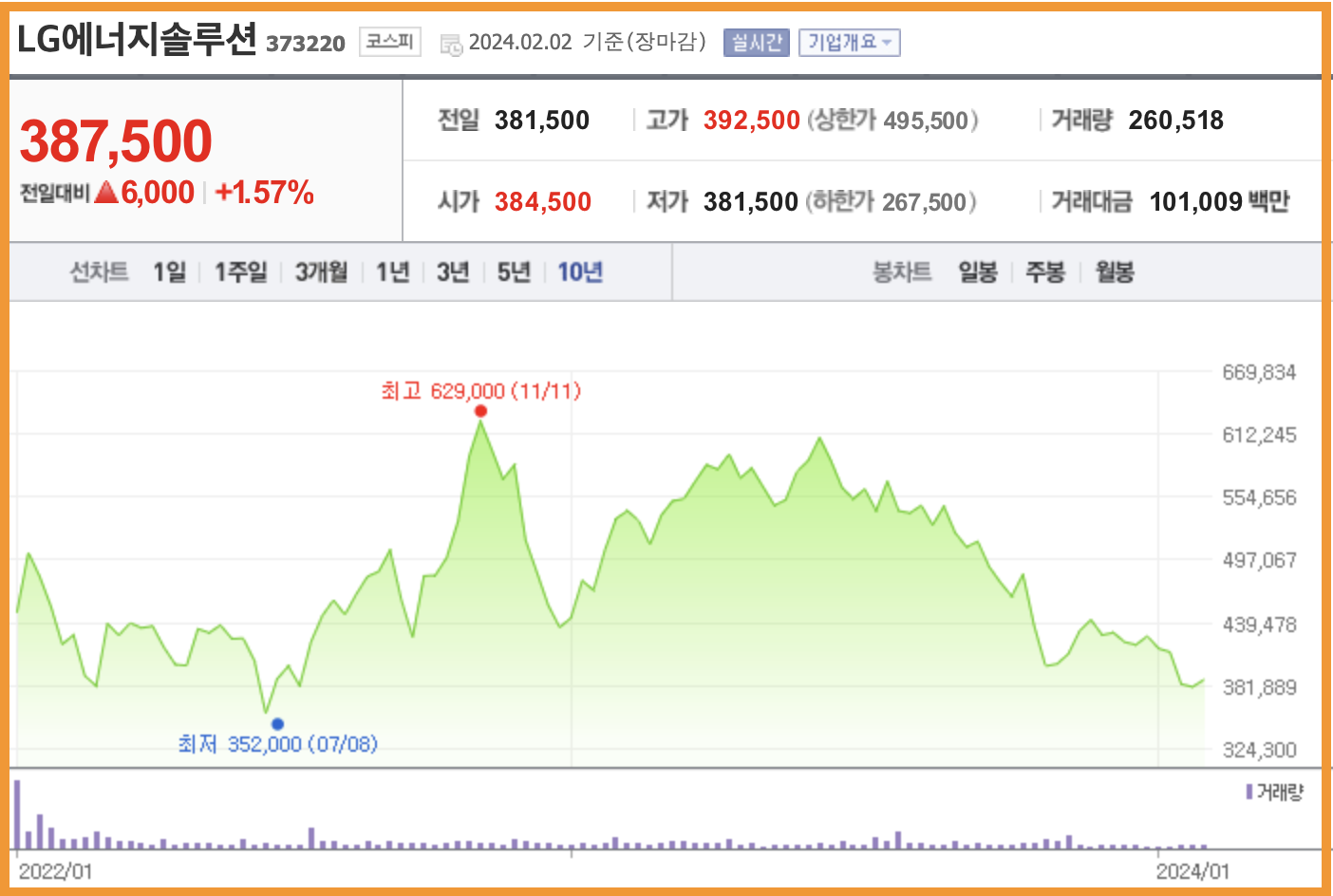This screenshot has width=1333, height=896.
Task: Switch to 주봉 weekly candle chart
Action: coord(1045,272)
